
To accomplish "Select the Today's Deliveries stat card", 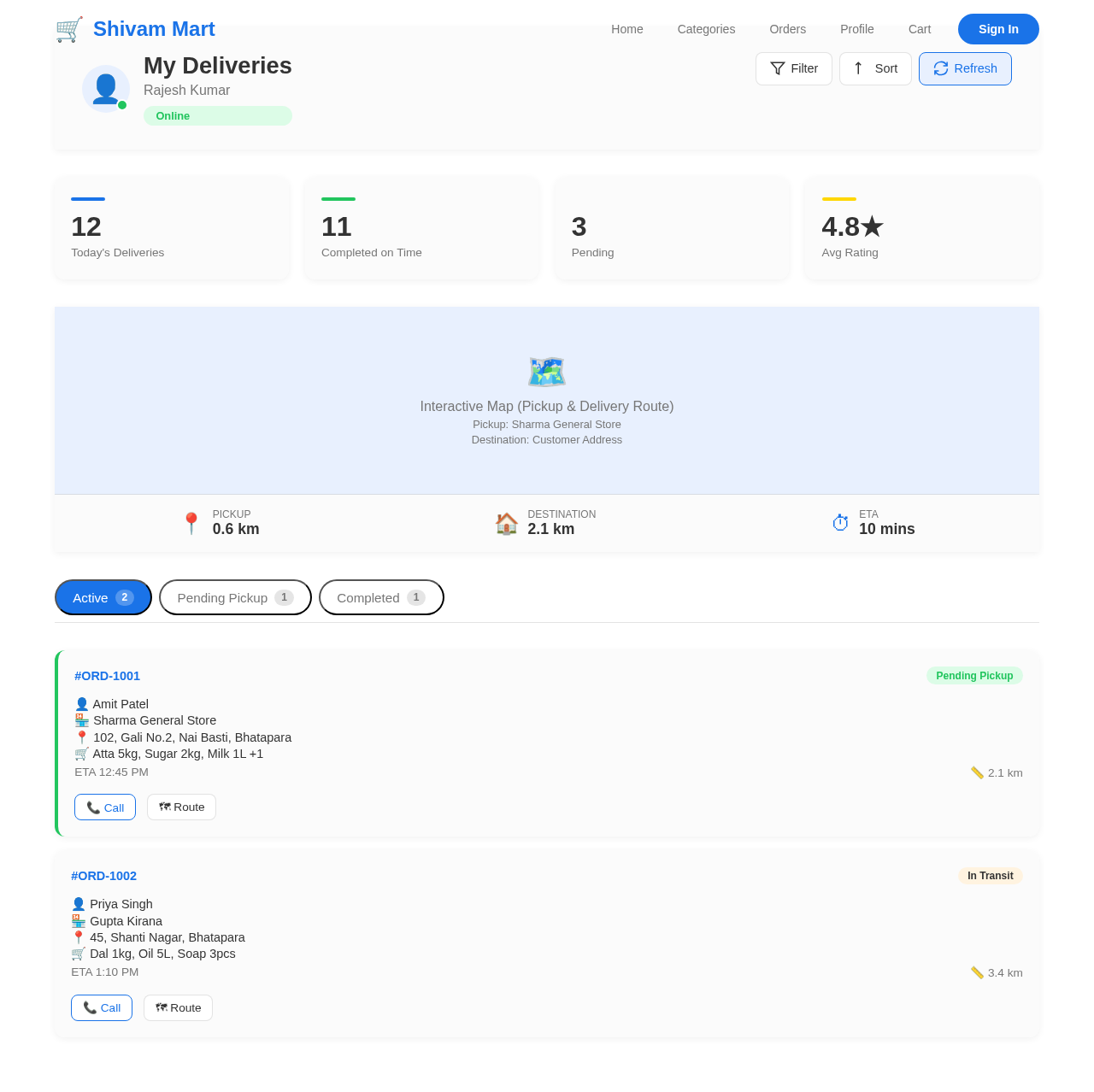I will pyautogui.click(x=172, y=228).
